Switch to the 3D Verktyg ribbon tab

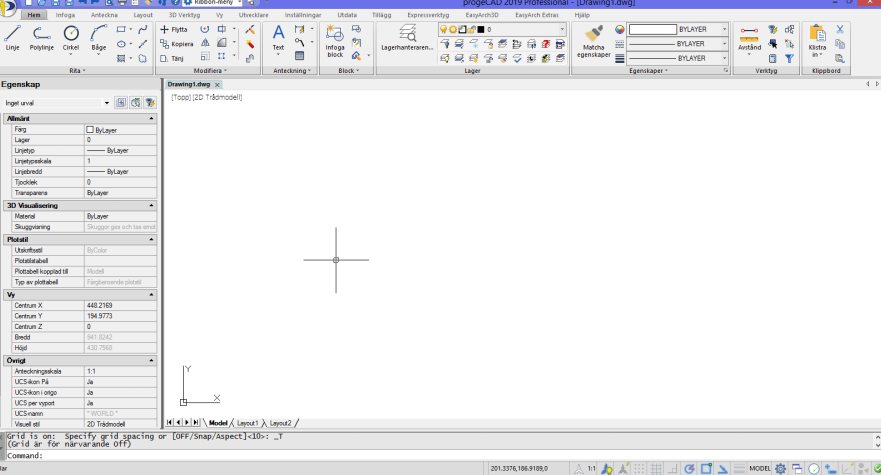[x=185, y=15]
